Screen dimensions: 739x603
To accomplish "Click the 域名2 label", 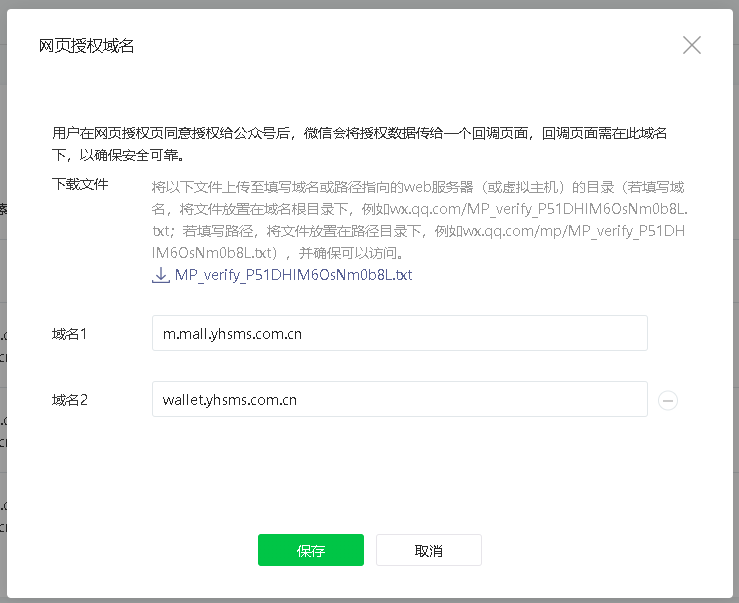I will click(x=70, y=400).
